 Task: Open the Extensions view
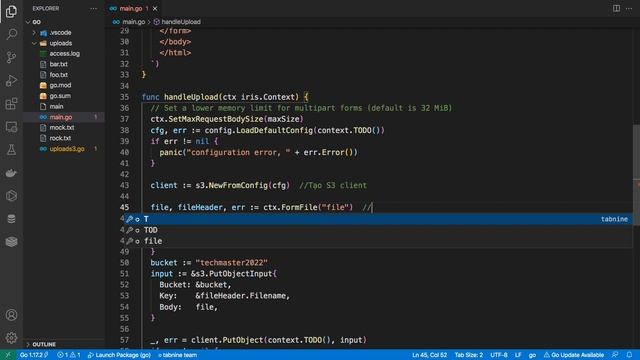[x=11, y=103]
